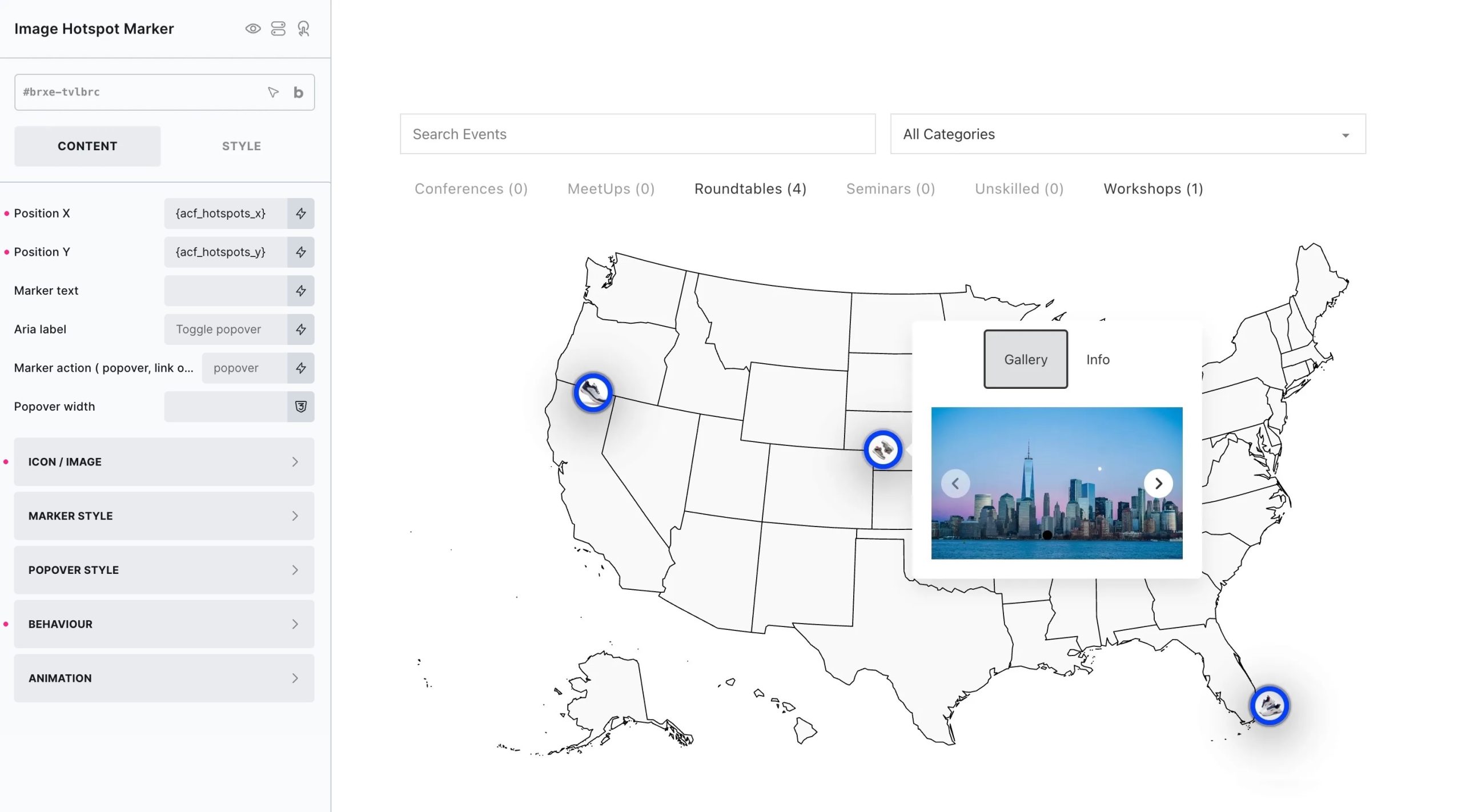The width and height of the screenshot is (1462, 812).
Task: Click the CSS variable icon for Popover width
Action: 301,407
